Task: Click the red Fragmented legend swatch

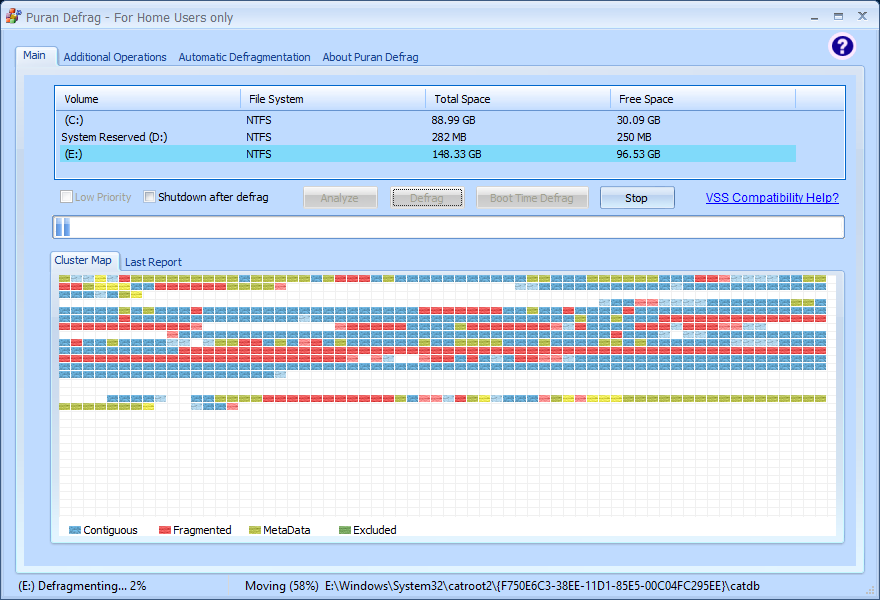Action: 165,530
